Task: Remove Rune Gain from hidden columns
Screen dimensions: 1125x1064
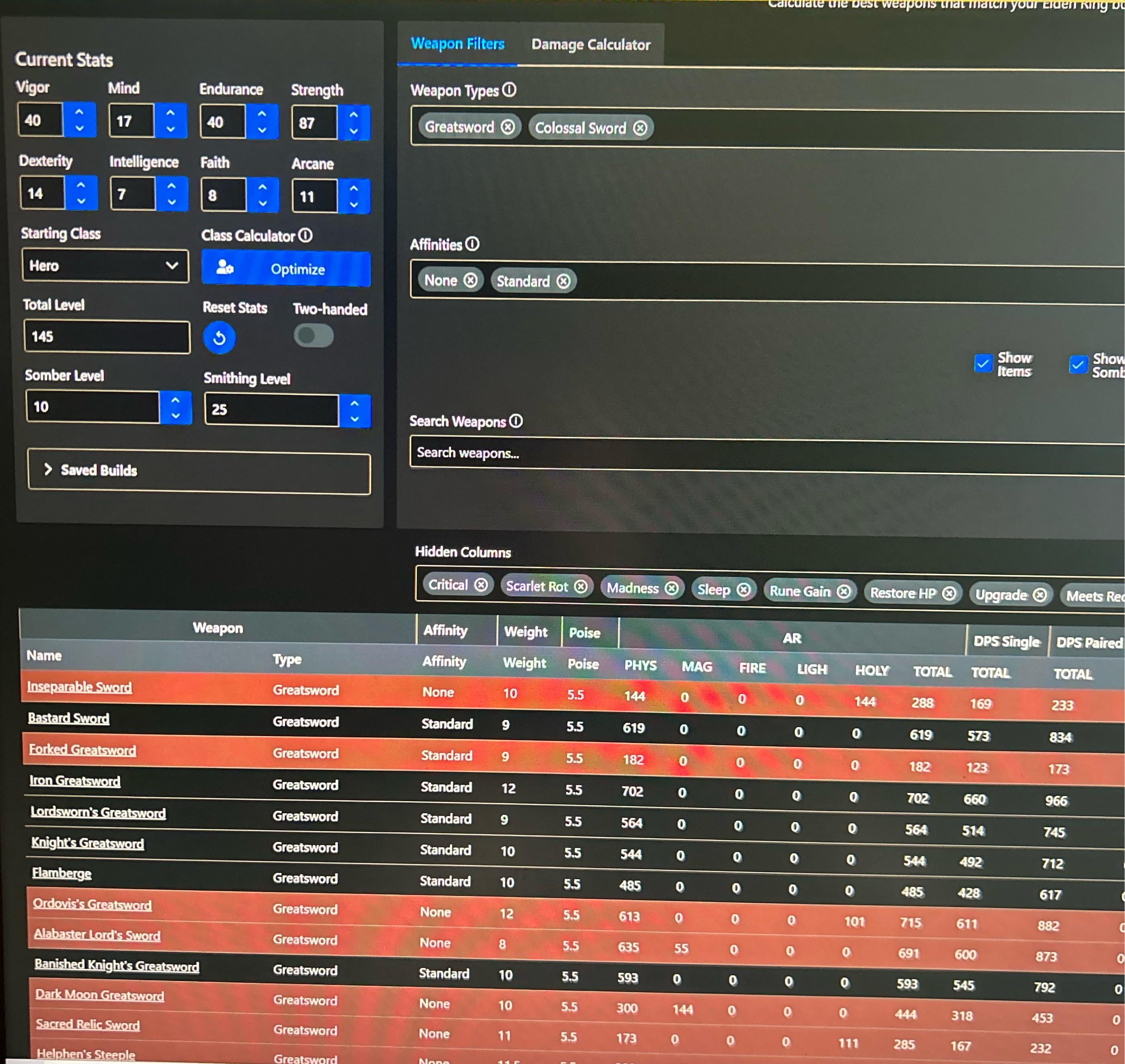Action: point(844,592)
